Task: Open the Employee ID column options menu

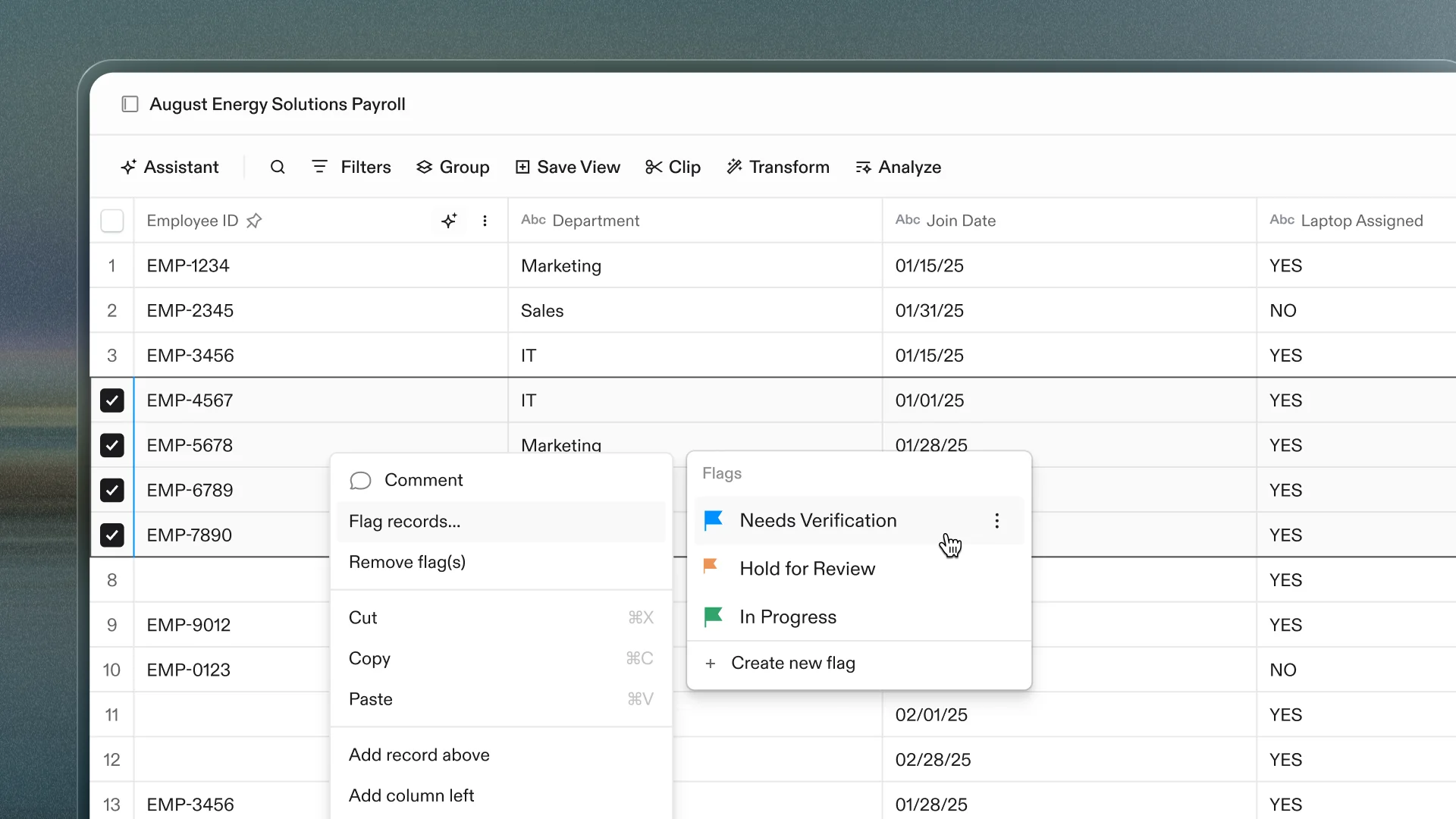Action: pyautogui.click(x=485, y=221)
